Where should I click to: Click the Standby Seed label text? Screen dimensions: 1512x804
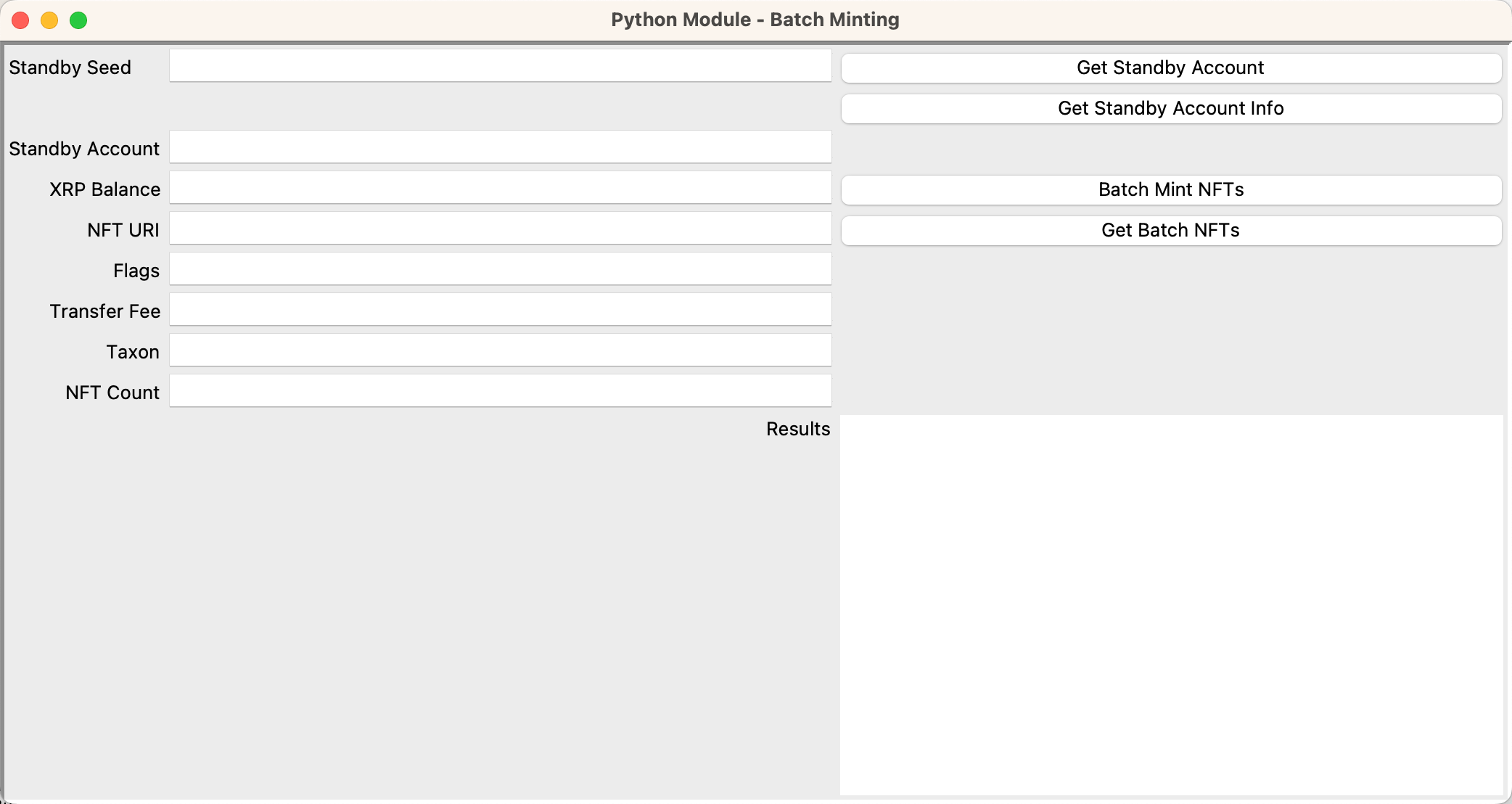(x=70, y=67)
